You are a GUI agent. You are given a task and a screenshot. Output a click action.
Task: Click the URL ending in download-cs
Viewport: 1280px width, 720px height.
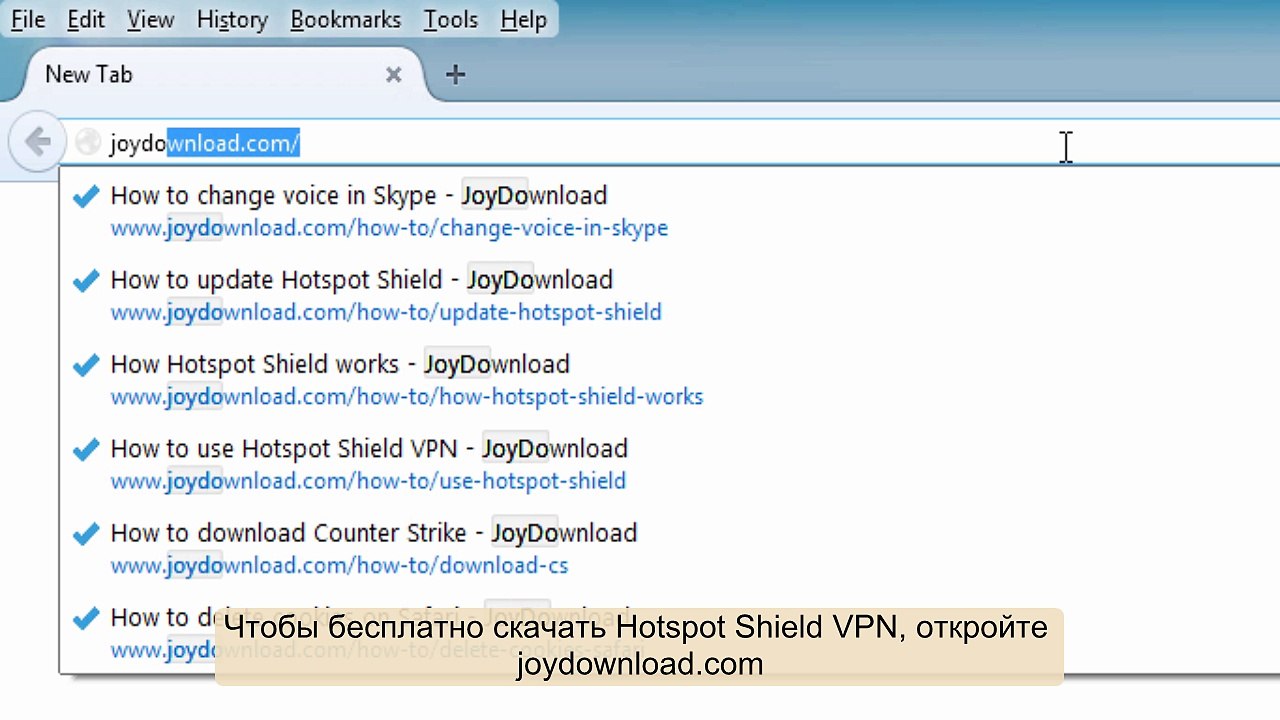[339, 566]
